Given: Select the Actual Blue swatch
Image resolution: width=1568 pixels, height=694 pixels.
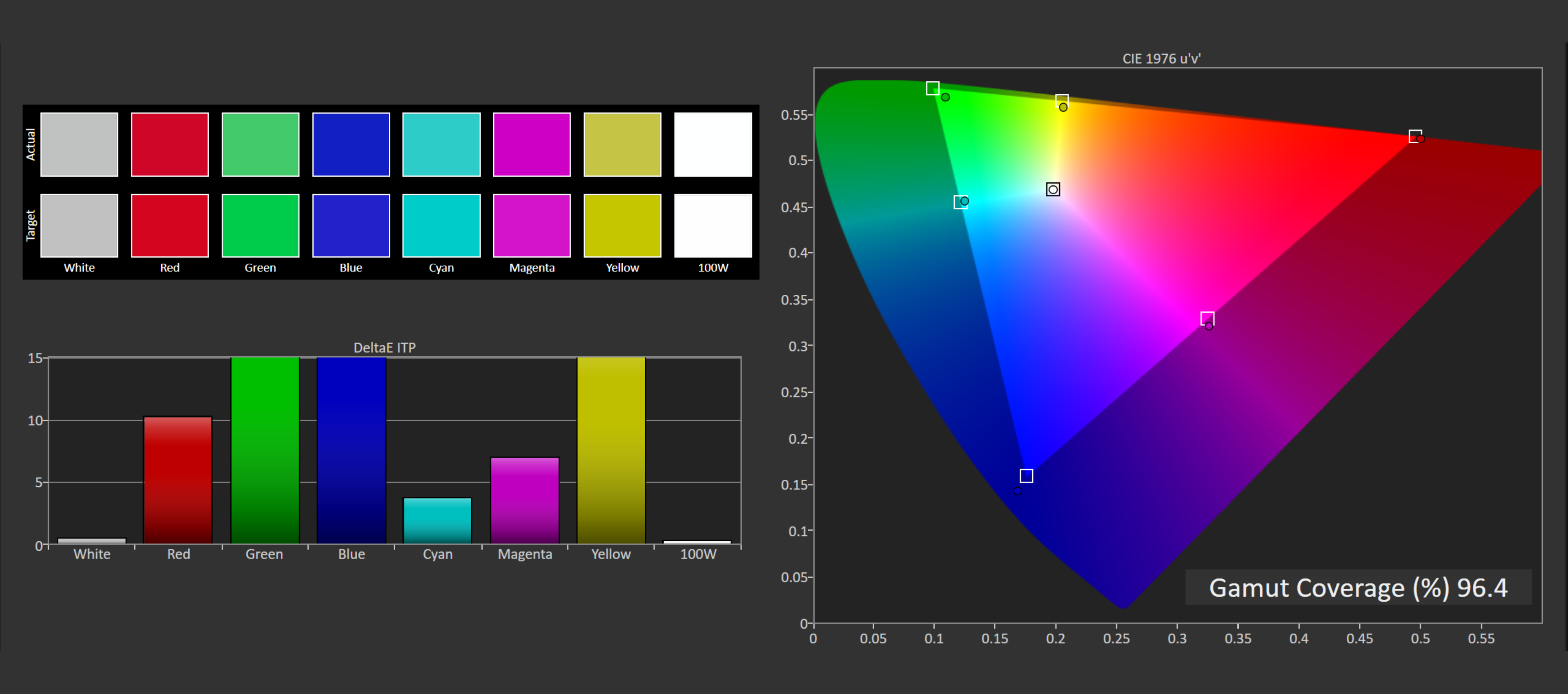Looking at the screenshot, I should click(x=351, y=144).
